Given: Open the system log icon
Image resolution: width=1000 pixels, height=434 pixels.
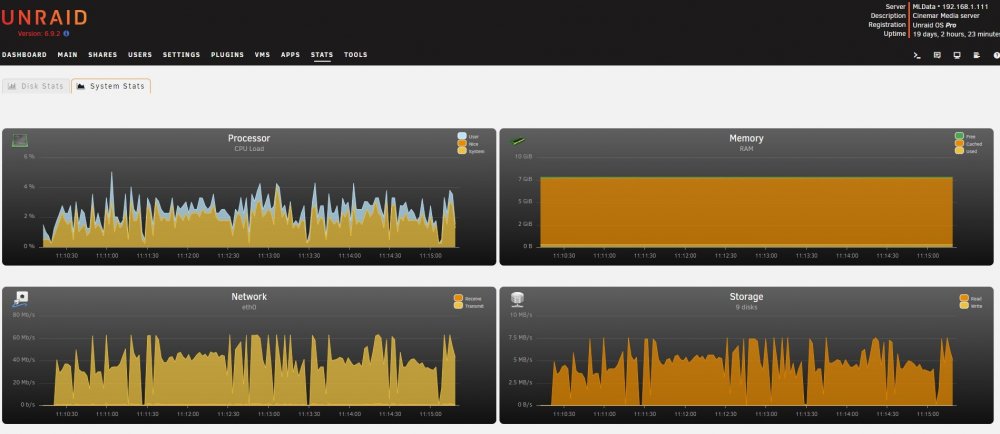Looking at the screenshot, I should (x=976, y=55).
